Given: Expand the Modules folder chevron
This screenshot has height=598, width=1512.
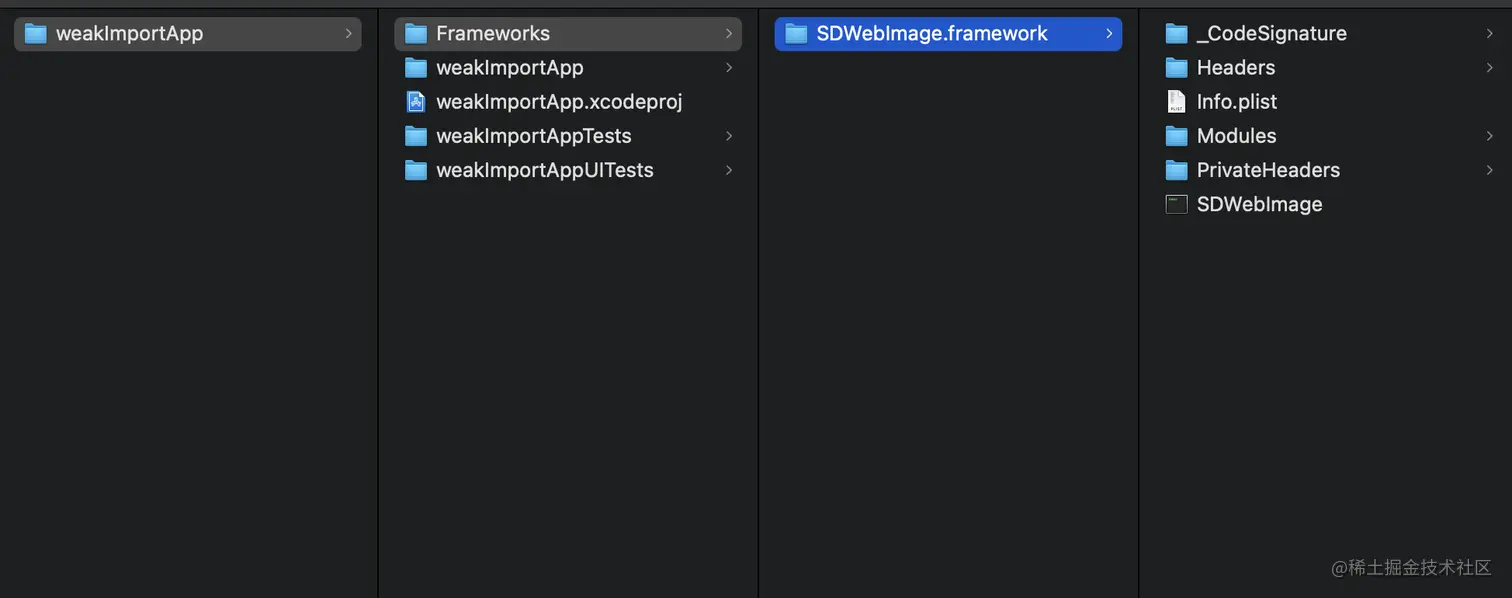Looking at the screenshot, I should pos(1489,136).
